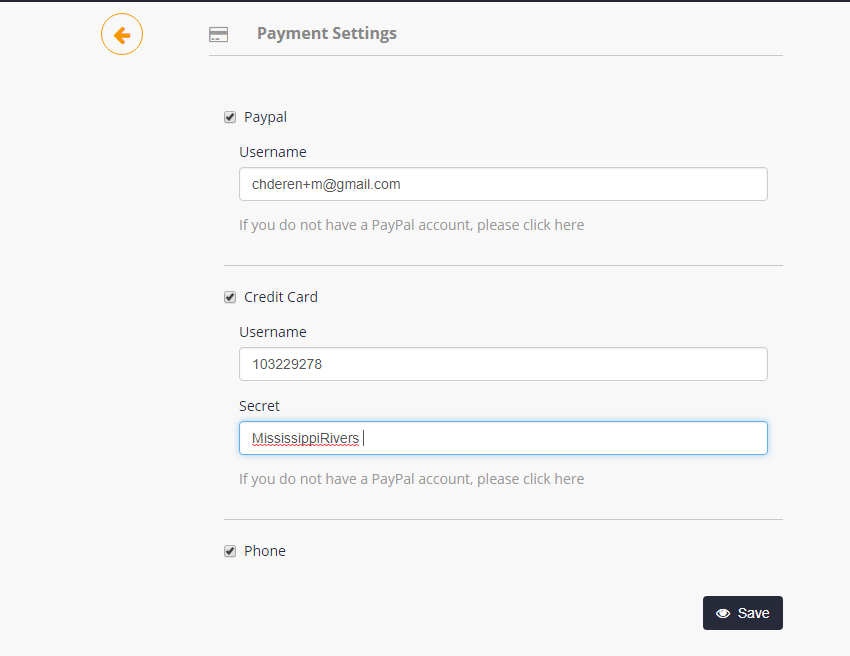Click the Secret field label

259,406
